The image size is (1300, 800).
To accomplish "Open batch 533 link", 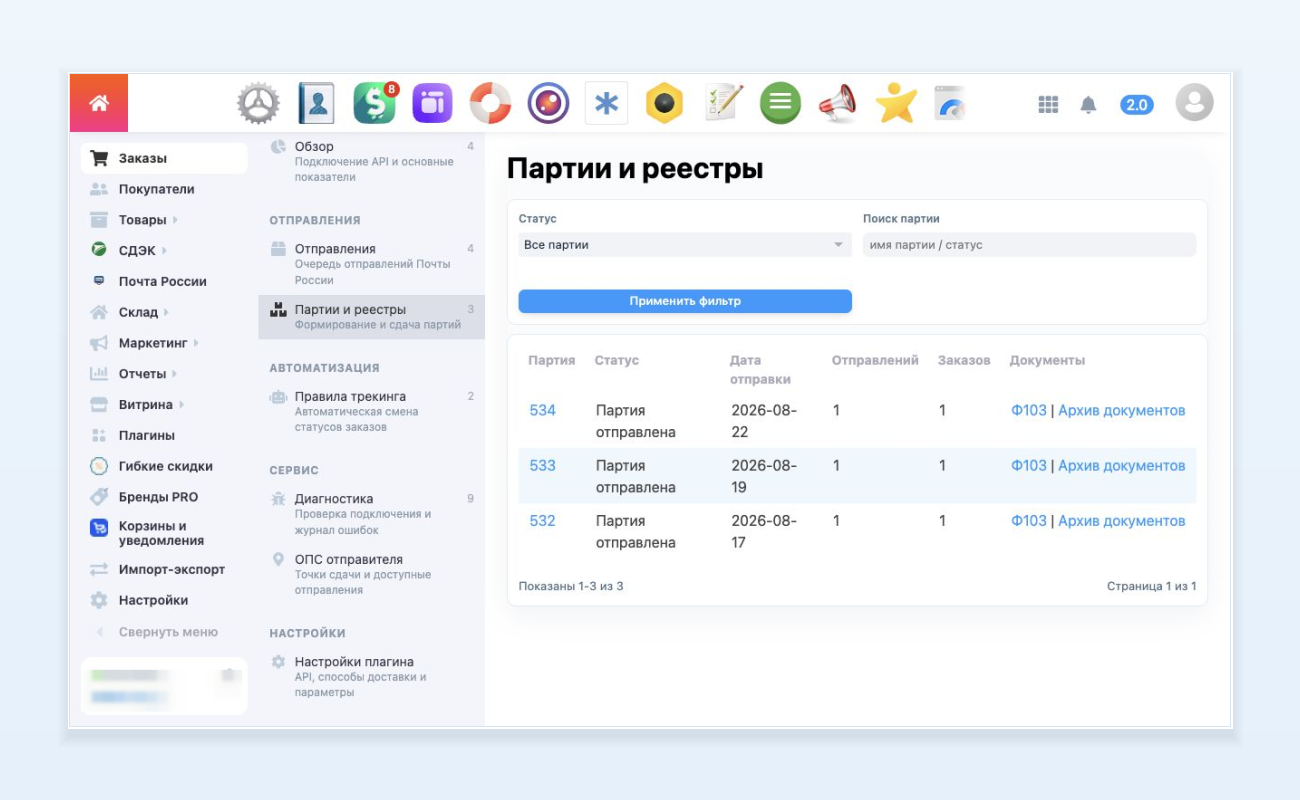I will tap(542, 466).
